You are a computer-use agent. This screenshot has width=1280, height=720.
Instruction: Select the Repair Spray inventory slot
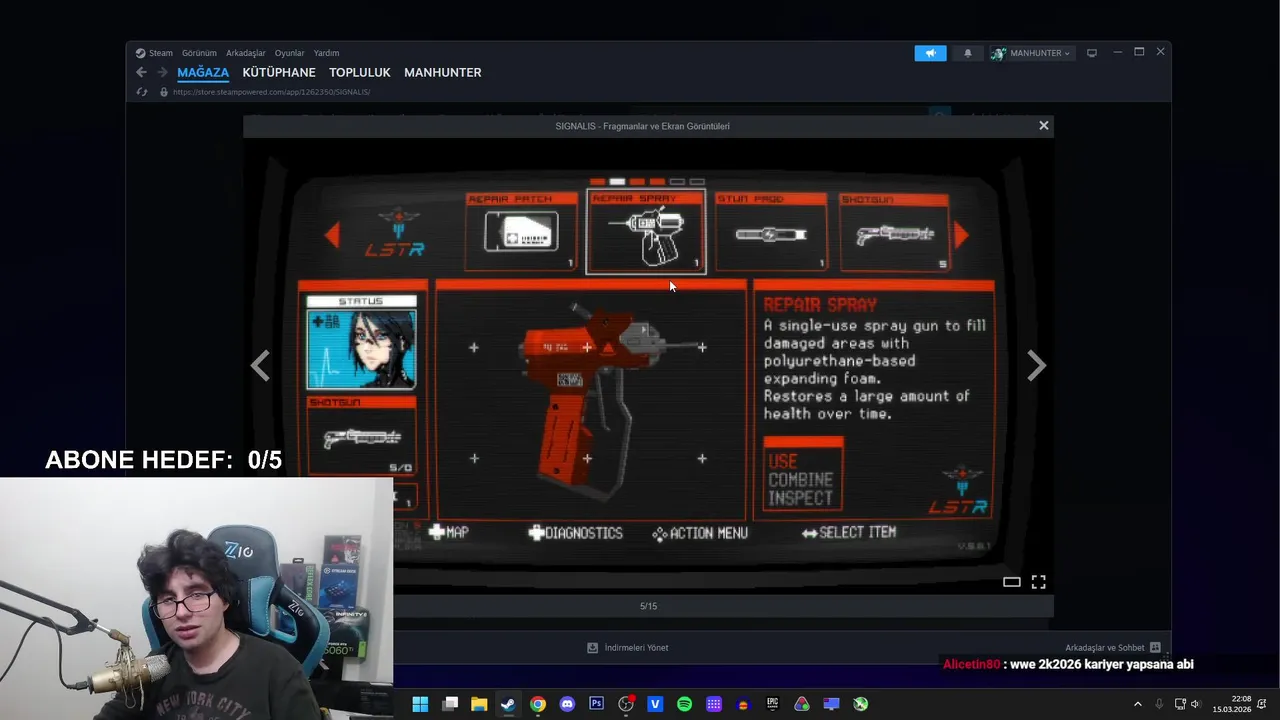[x=646, y=232]
